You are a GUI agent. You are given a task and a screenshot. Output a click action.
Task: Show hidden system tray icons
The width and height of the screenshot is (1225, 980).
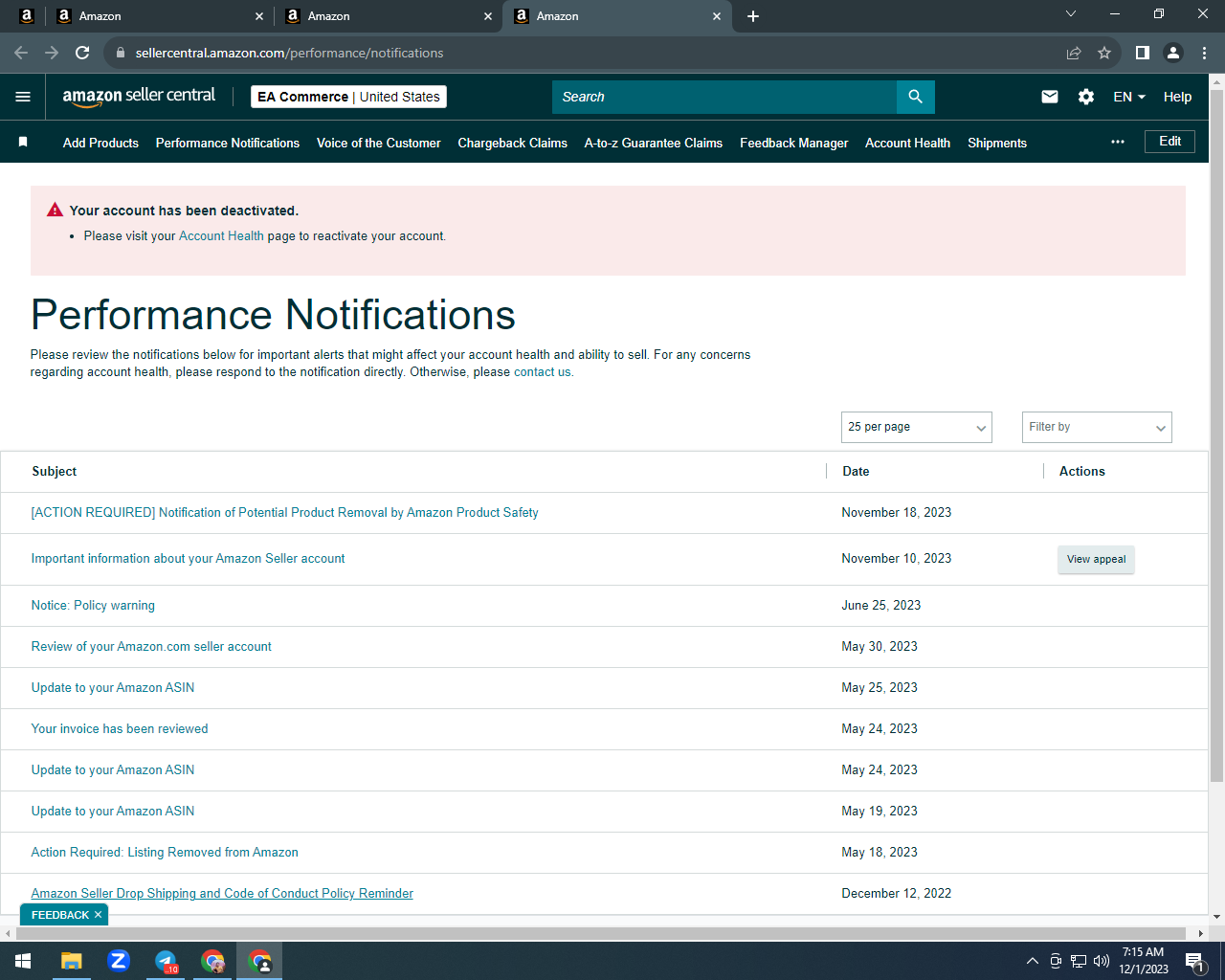coord(1032,961)
